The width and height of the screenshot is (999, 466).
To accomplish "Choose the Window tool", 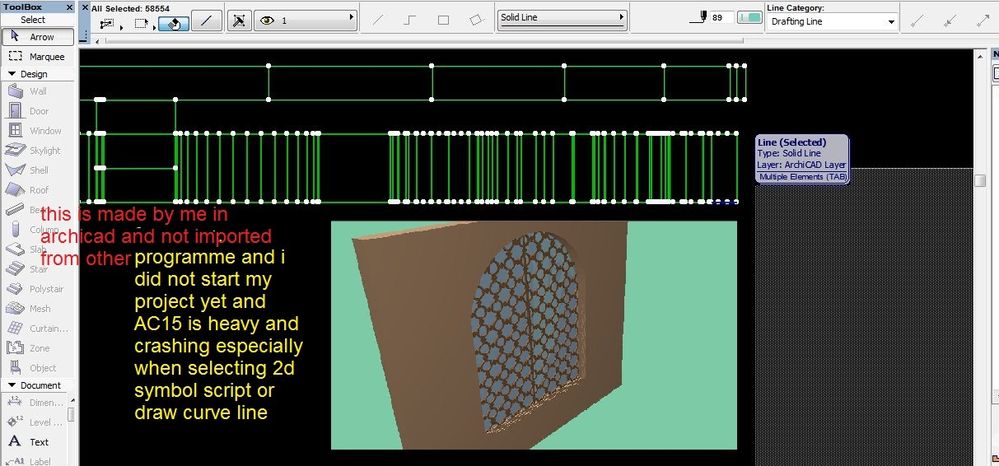I will tap(38, 131).
